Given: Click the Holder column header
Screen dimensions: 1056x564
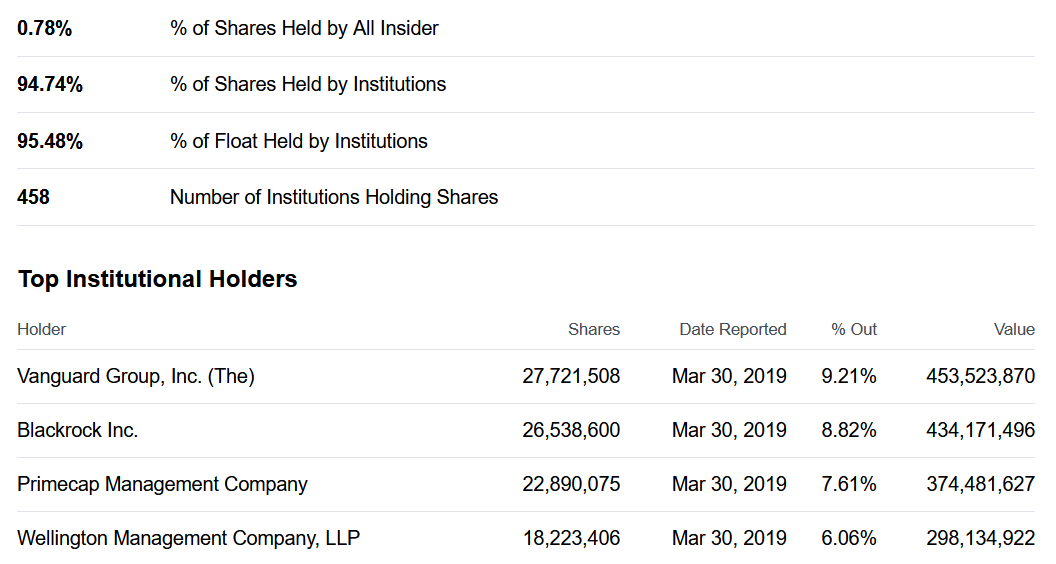Looking at the screenshot, I should tap(42, 330).
